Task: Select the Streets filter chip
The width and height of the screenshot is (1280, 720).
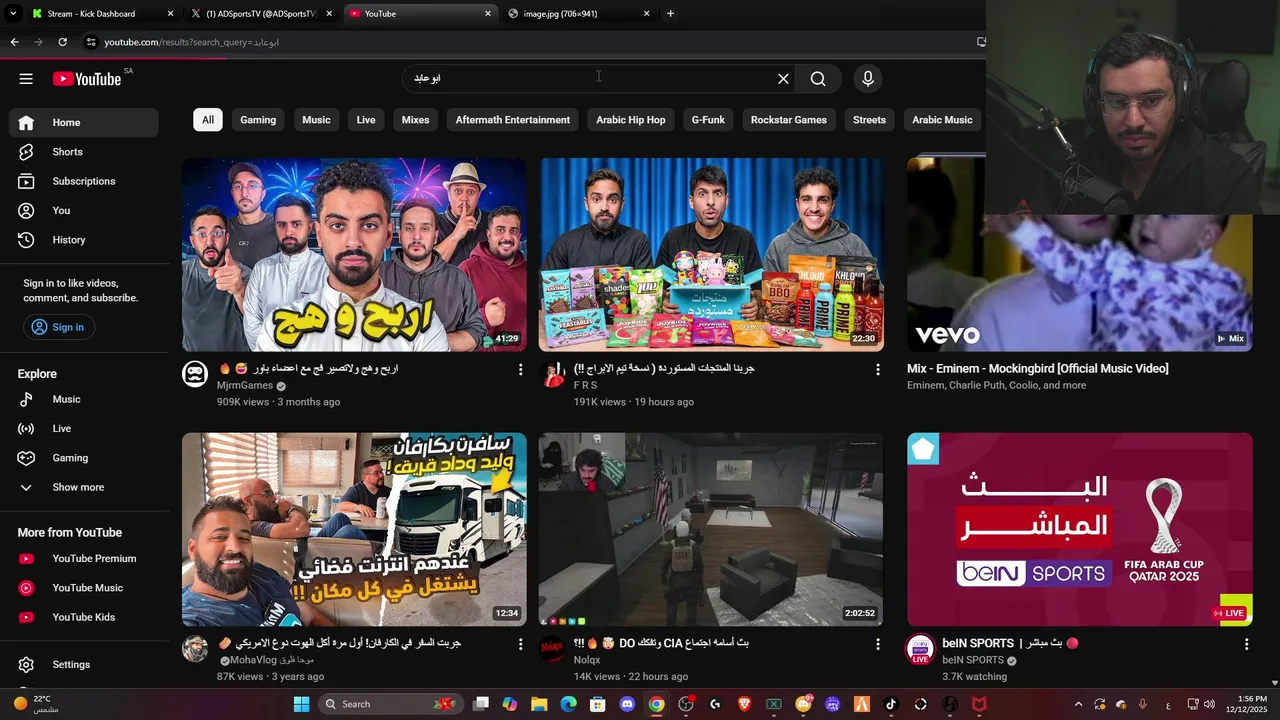Action: (869, 120)
